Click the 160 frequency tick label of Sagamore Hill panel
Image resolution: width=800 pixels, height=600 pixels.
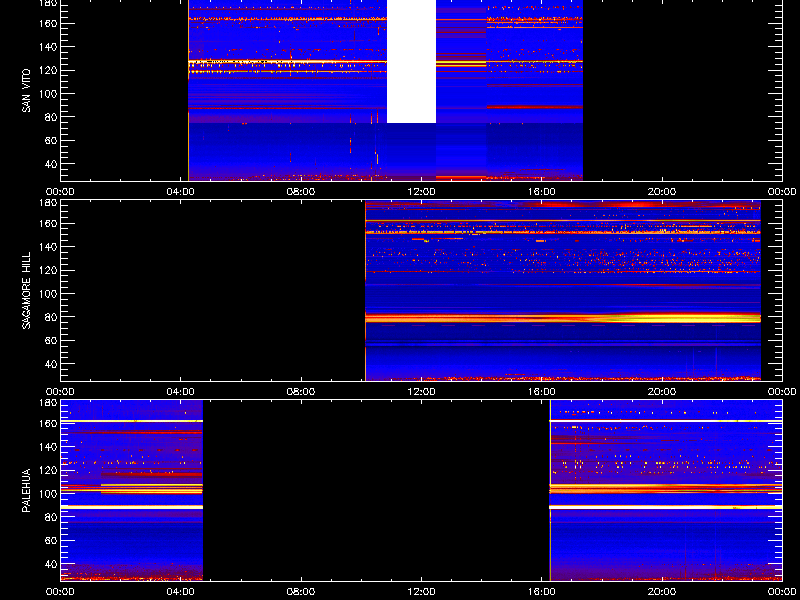(x=48, y=223)
